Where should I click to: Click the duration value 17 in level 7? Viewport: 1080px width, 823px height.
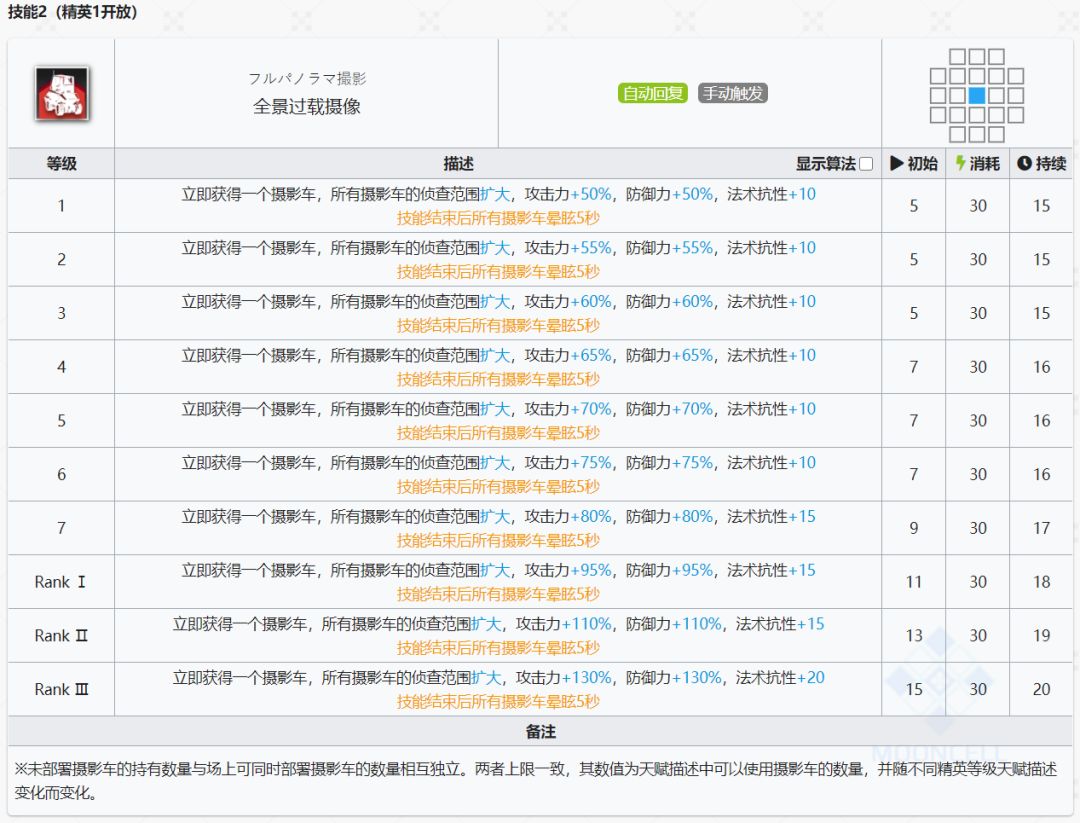[1041, 528]
